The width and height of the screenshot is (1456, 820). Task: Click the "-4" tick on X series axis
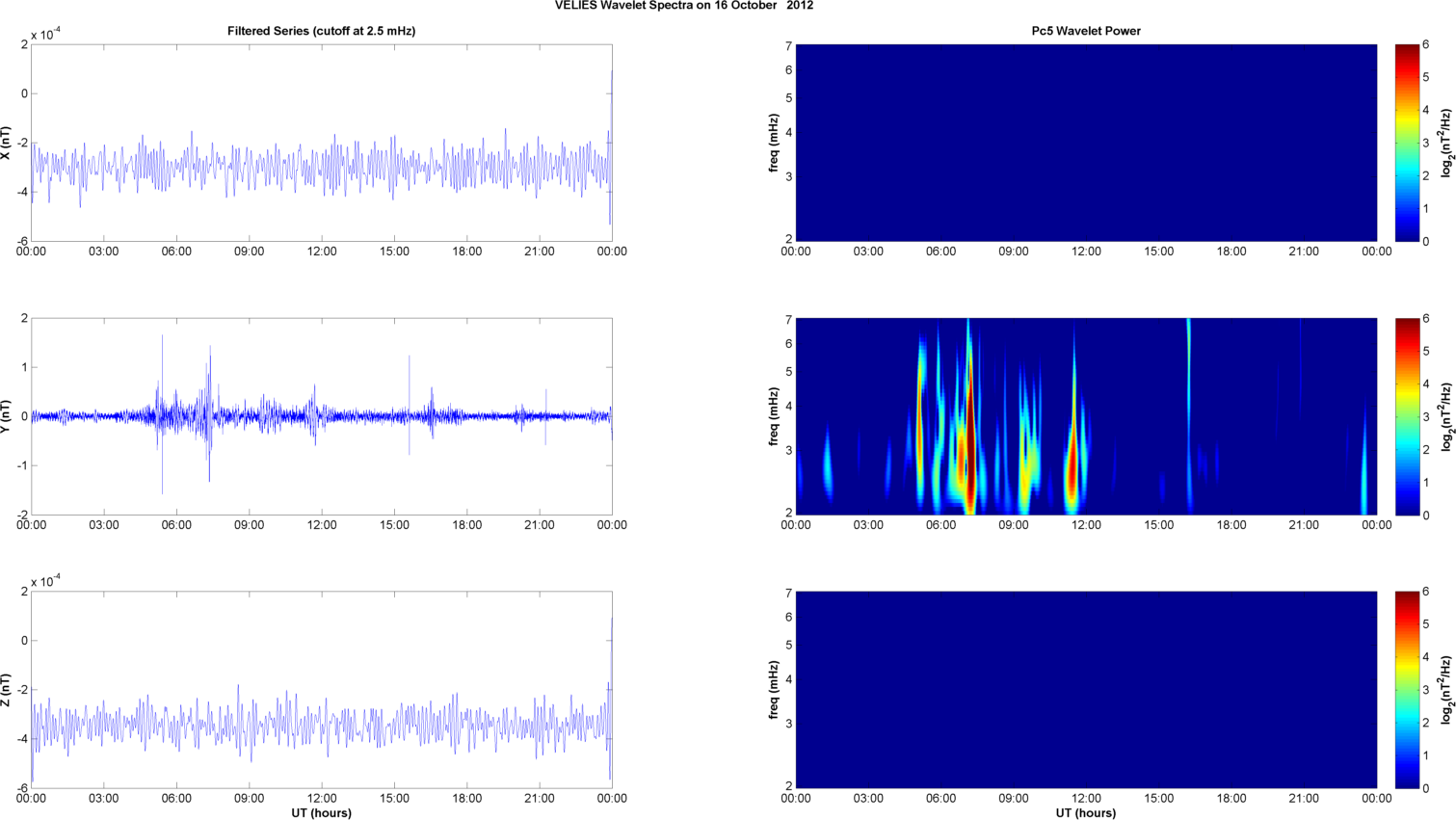pos(23,192)
